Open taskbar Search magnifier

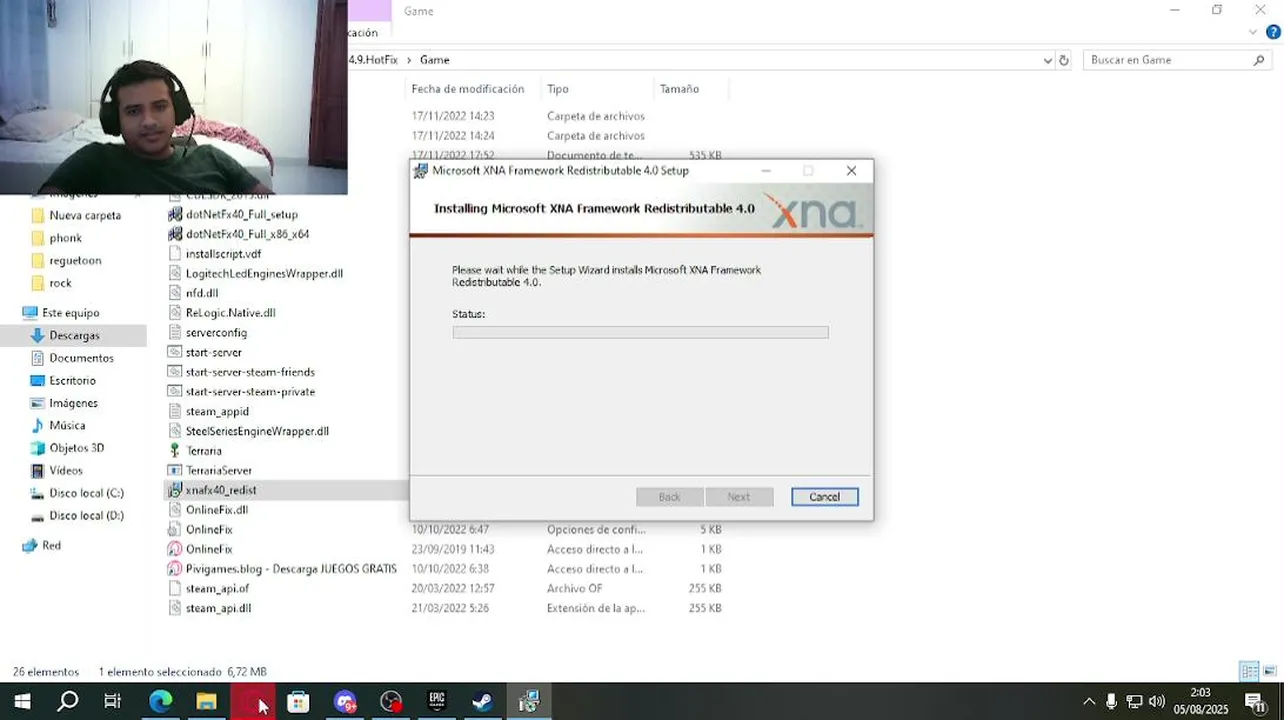pyautogui.click(x=67, y=702)
